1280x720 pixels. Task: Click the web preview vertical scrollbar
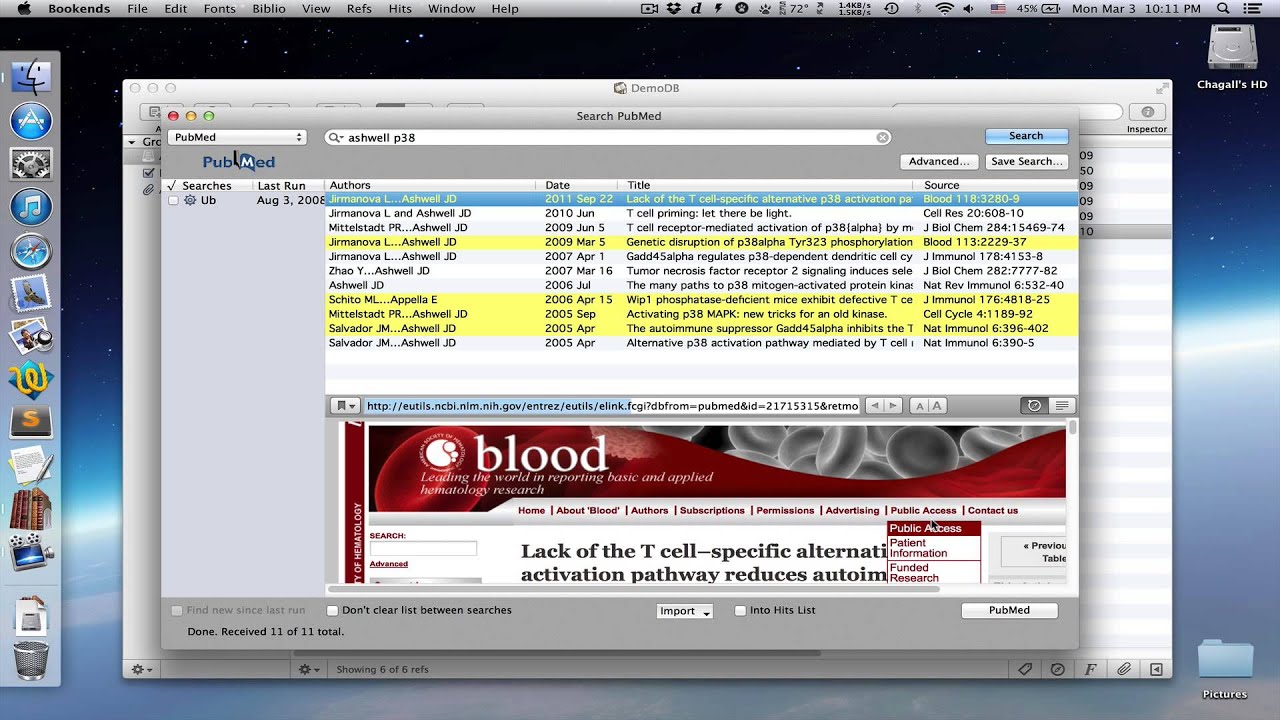point(1073,428)
